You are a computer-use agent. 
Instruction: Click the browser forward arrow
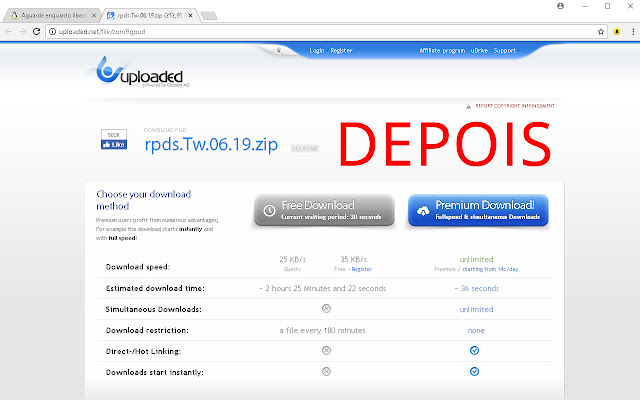(22, 31)
